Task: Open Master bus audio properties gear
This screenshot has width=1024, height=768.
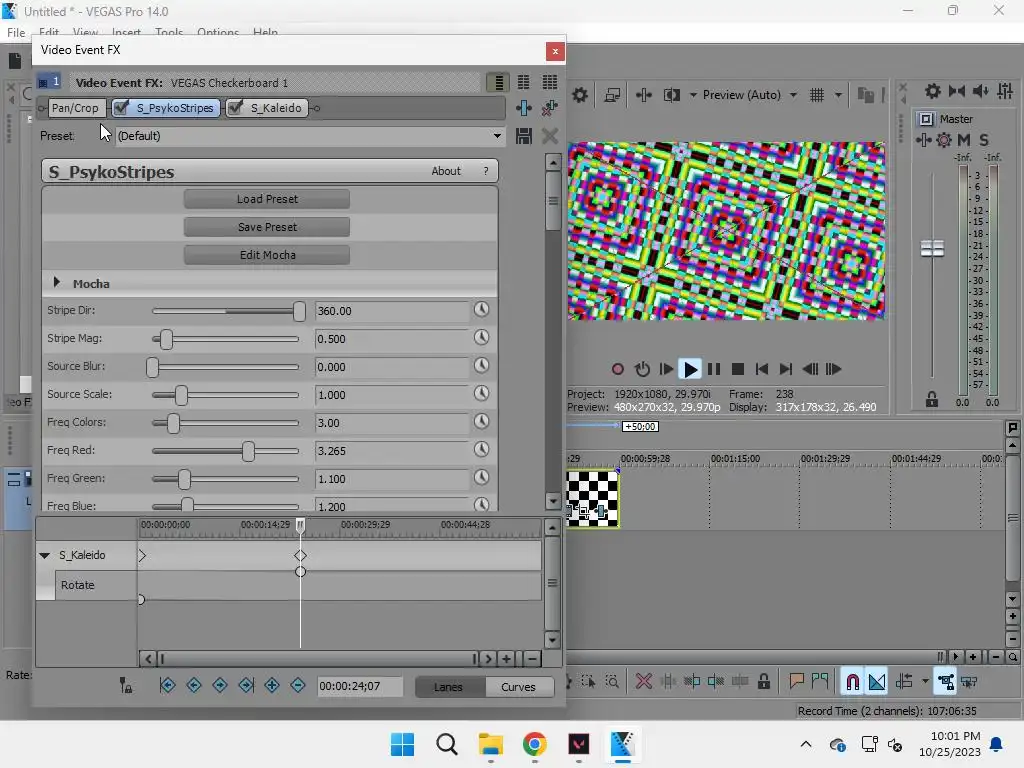Action: pyautogui.click(x=933, y=91)
